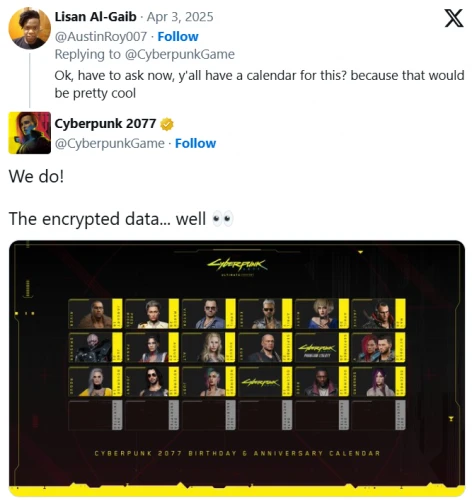Follow @AustinRoy007
Viewport: 472px width, 500px height.
click(x=178, y=36)
